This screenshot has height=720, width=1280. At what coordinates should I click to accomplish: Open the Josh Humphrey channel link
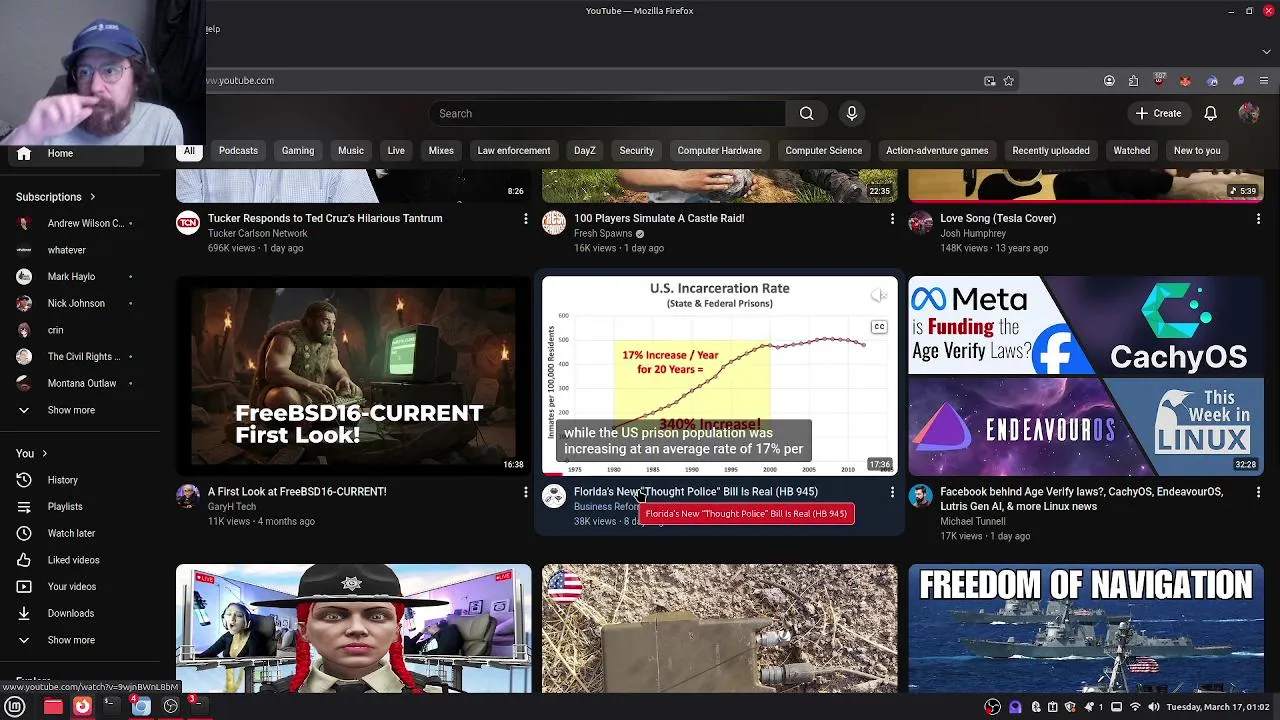tap(973, 233)
